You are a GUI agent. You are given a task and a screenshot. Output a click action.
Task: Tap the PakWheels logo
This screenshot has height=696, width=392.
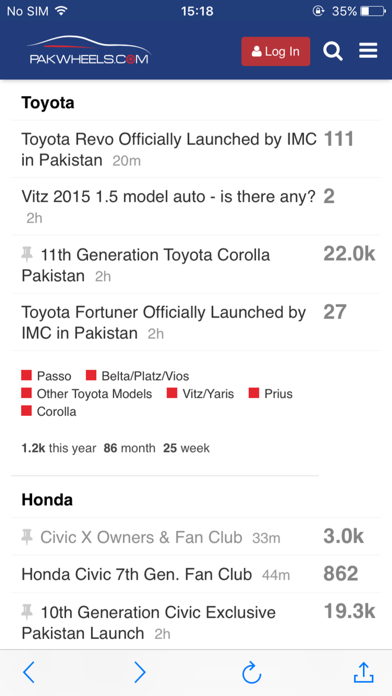click(x=89, y=51)
